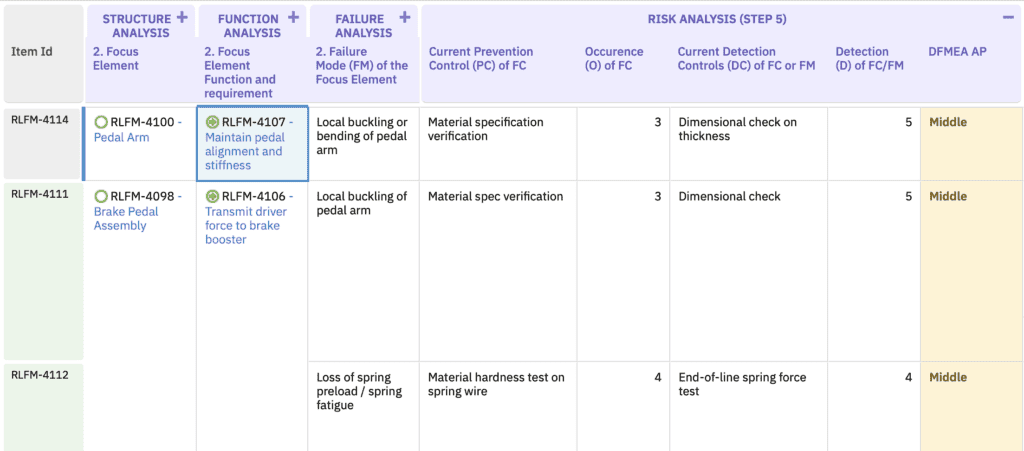The width and height of the screenshot is (1024, 451).
Task: Click the circle icon next to RLFM-4098
Action: click(x=101, y=196)
